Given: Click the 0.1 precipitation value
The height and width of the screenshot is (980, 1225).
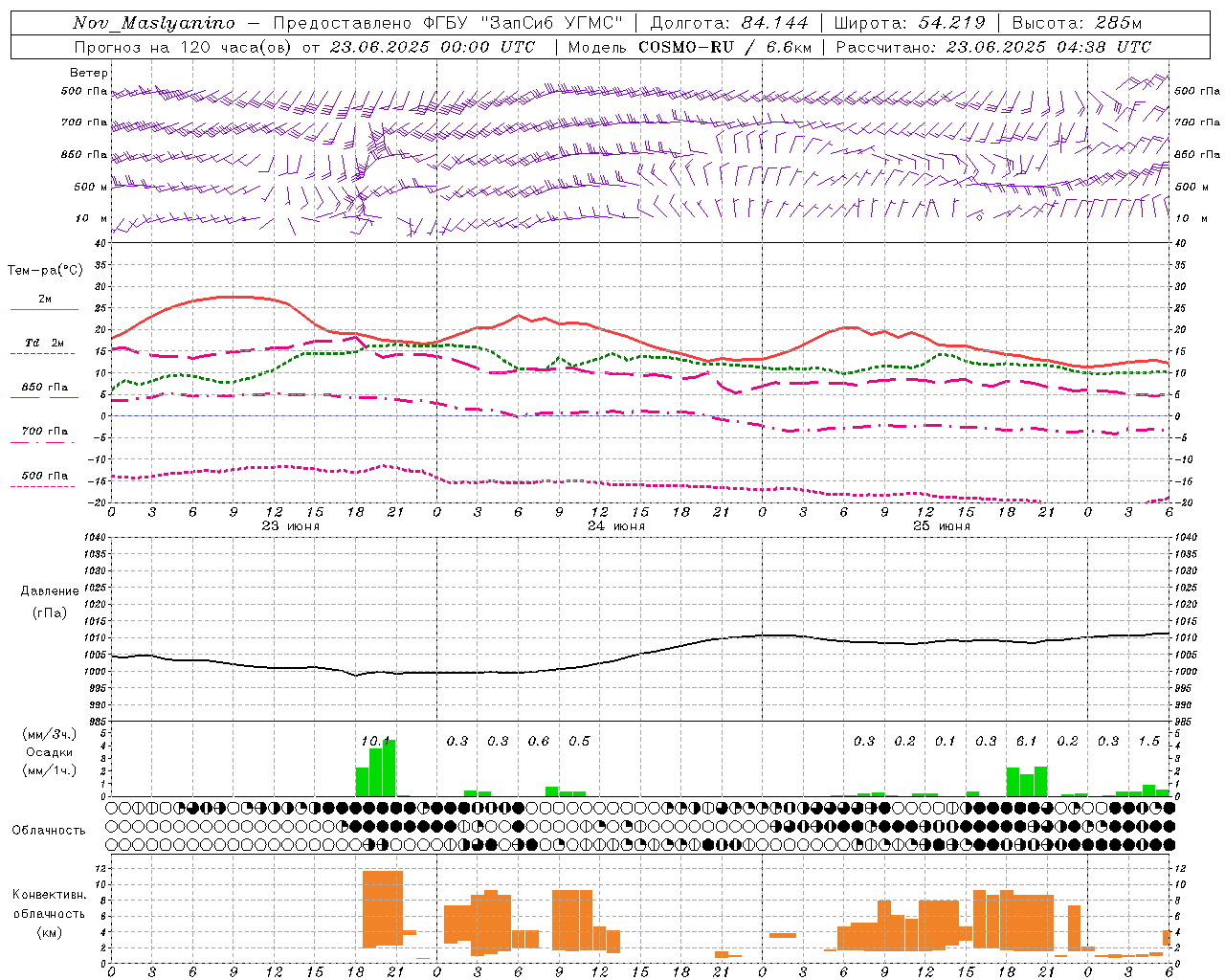Looking at the screenshot, I should tap(945, 741).
